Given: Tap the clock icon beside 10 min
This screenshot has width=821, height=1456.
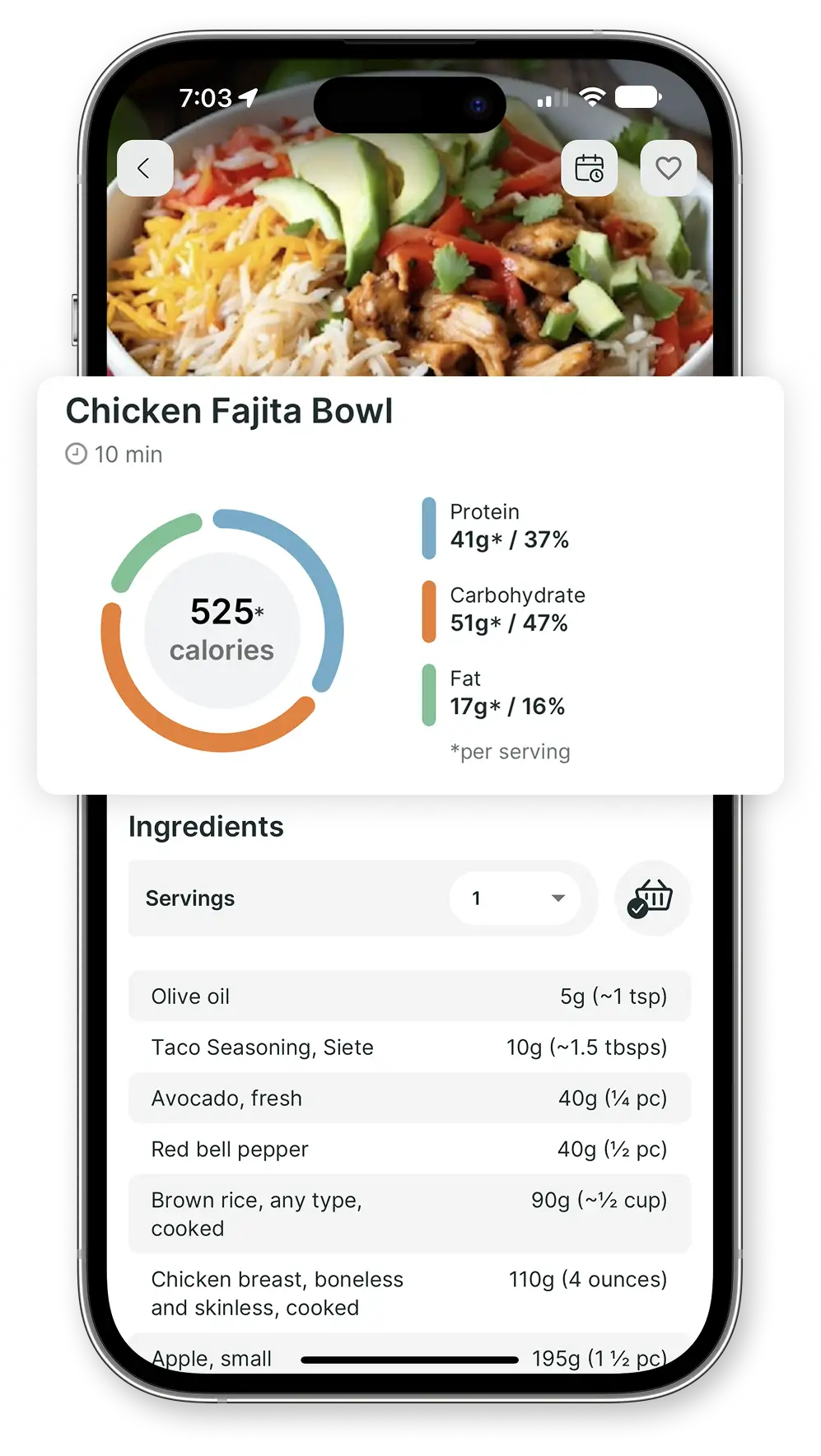Looking at the screenshot, I should 76,454.
